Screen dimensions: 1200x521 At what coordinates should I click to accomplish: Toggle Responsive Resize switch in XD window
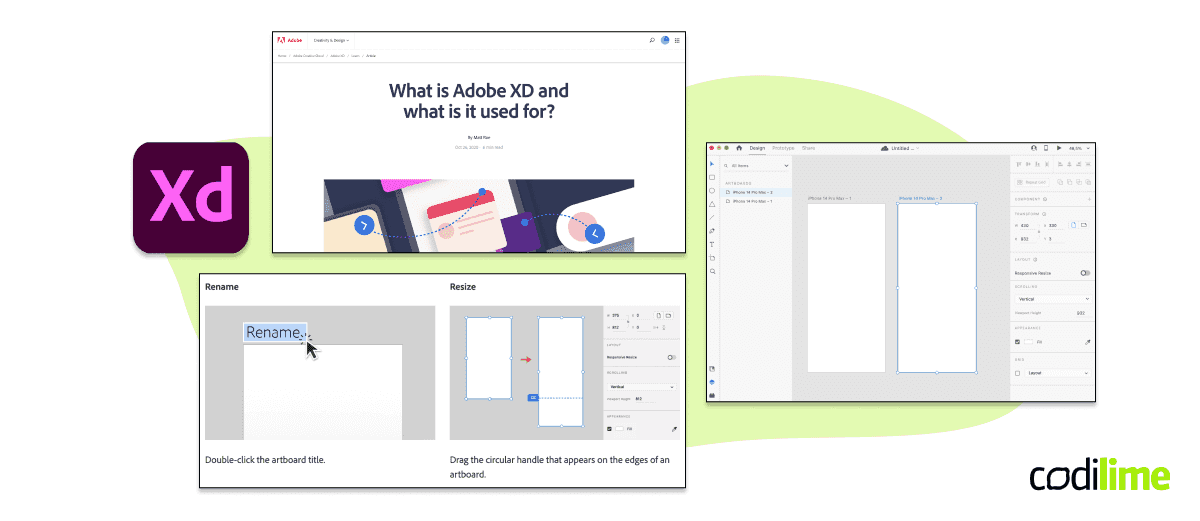pyautogui.click(x=1085, y=273)
